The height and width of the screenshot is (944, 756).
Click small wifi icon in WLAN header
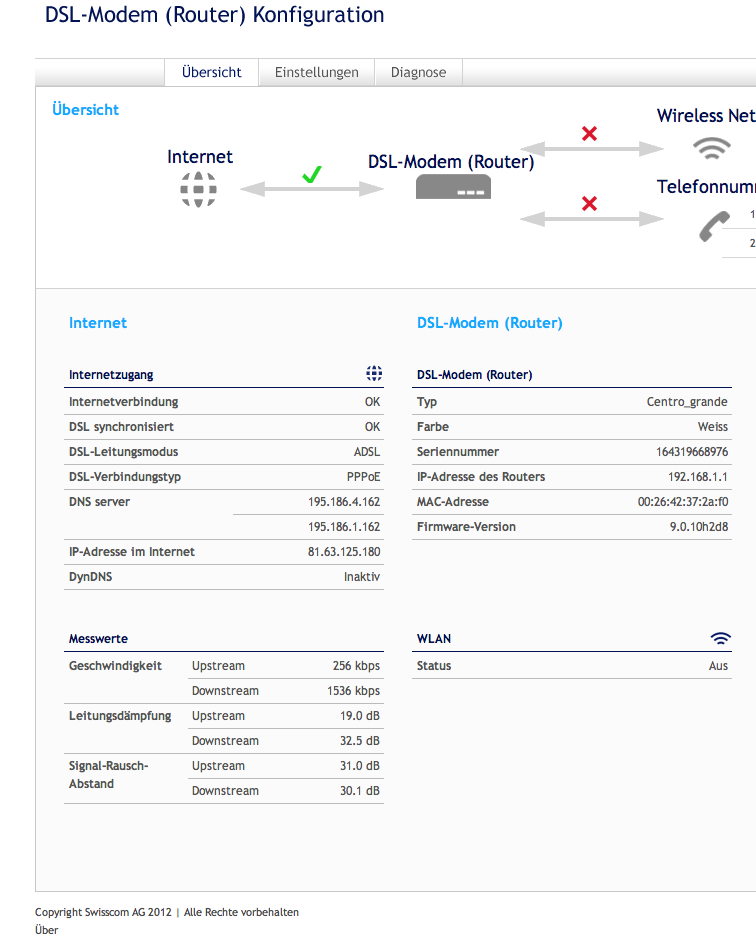(x=720, y=639)
